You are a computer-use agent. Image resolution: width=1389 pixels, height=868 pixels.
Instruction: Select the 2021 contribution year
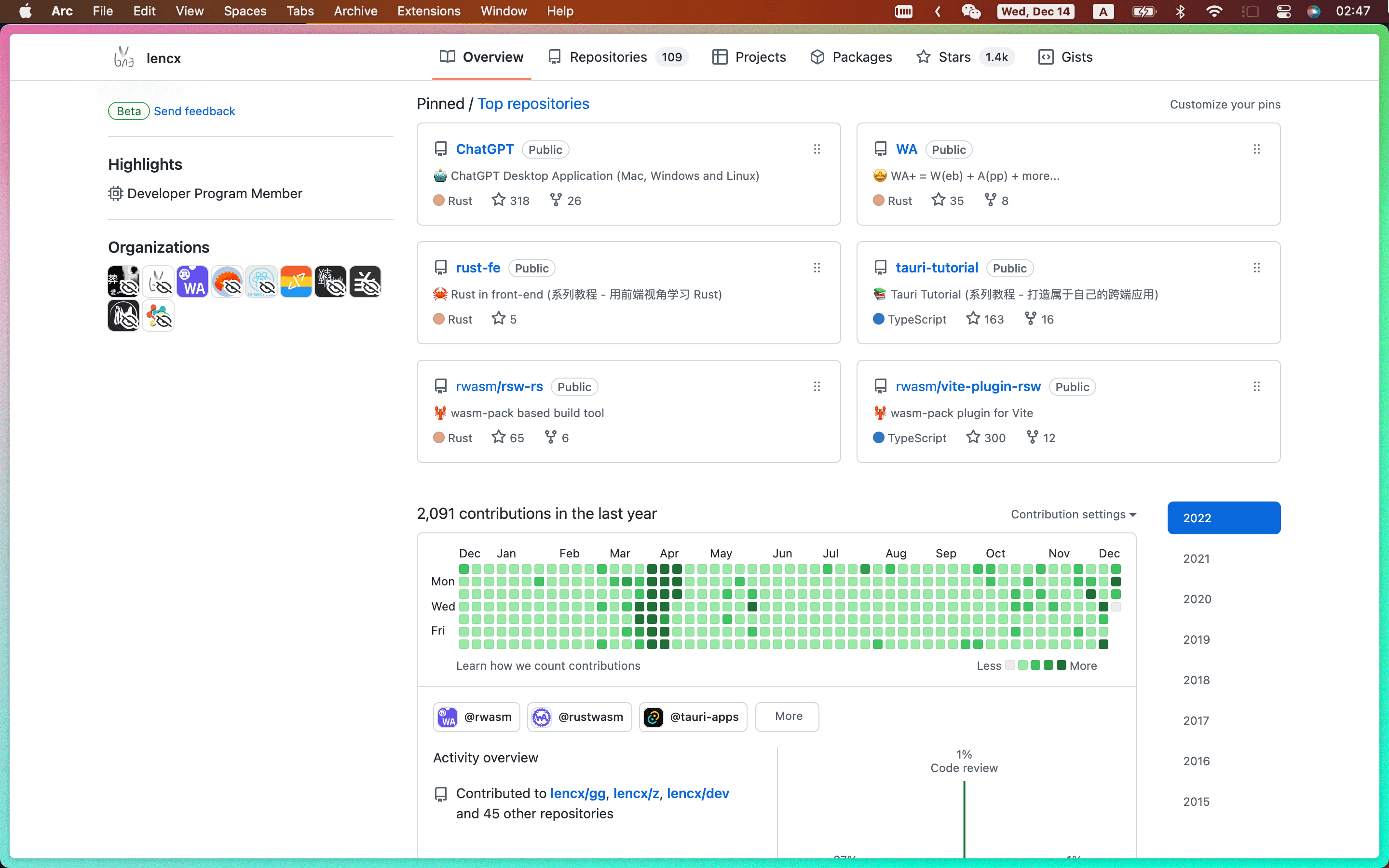(x=1196, y=558)
